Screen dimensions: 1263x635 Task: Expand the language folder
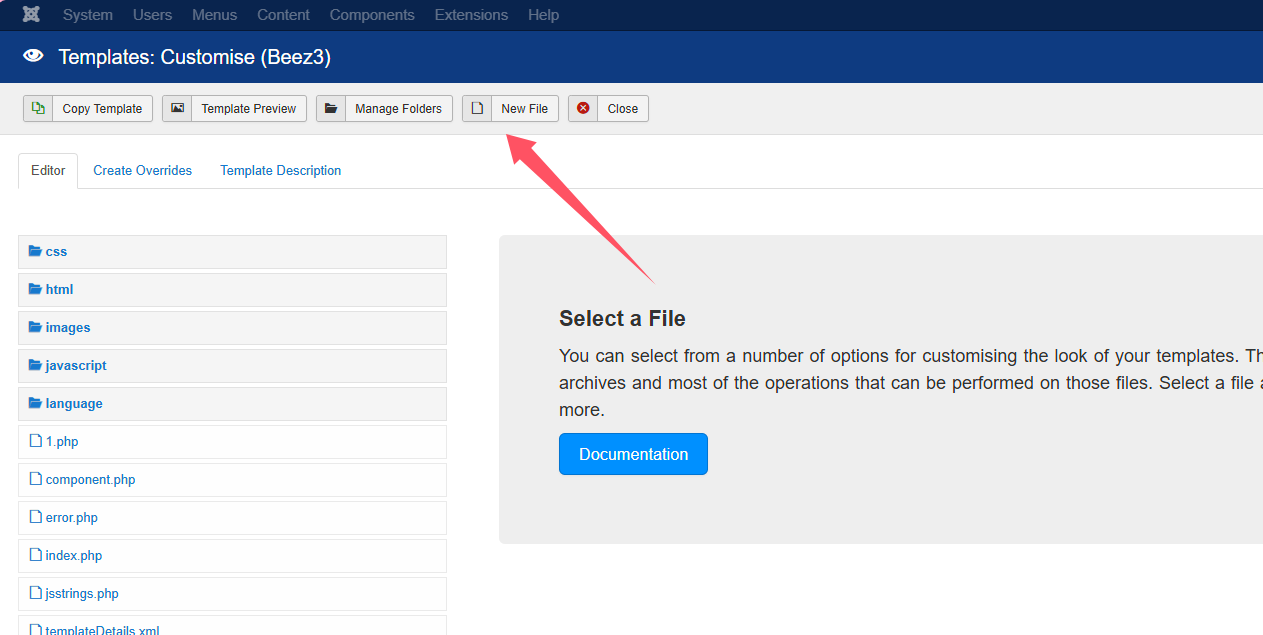click(73, 404)
